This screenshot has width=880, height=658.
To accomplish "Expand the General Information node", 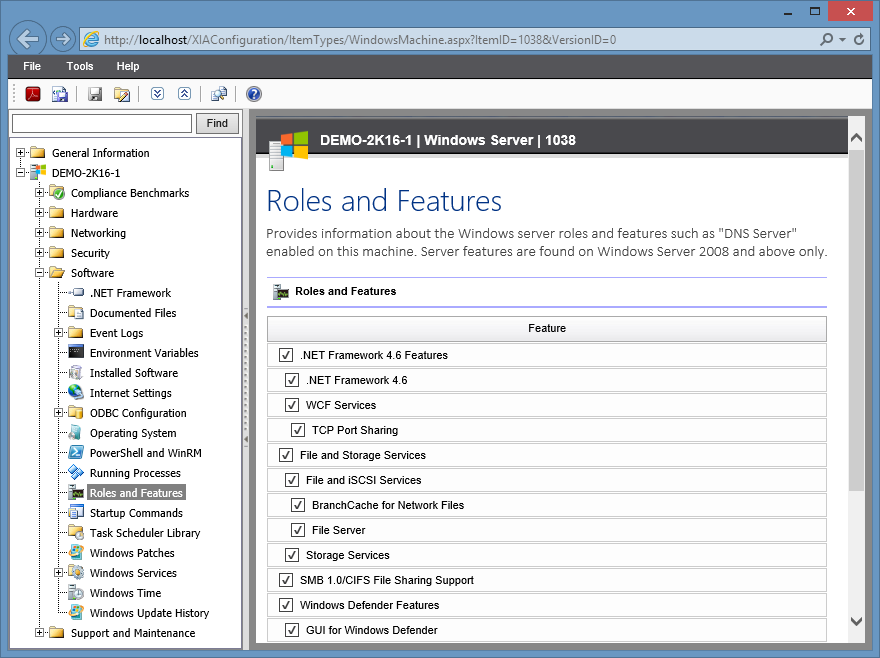I will pyautogui.click(x=20, y=153).
